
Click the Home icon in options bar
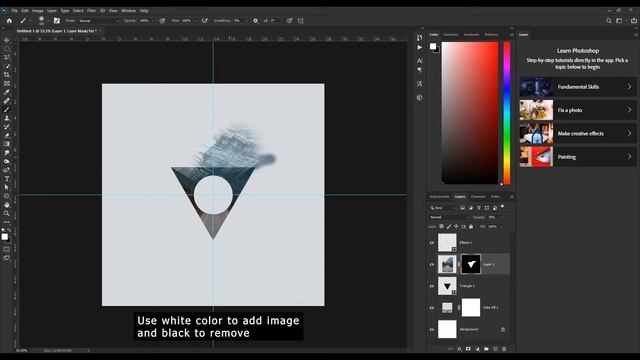(x=9, y=20)
